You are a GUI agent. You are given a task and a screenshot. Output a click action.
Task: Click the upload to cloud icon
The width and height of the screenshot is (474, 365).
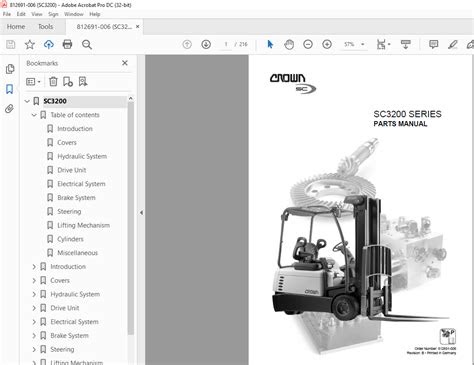pos(49,44)
